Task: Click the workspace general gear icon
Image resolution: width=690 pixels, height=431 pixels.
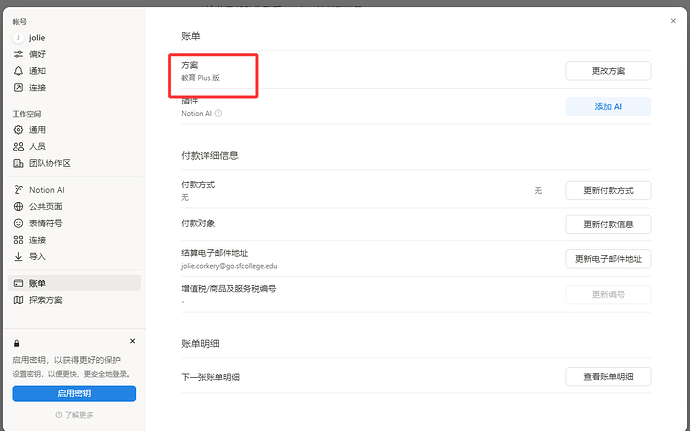Action: pos(18,130)
